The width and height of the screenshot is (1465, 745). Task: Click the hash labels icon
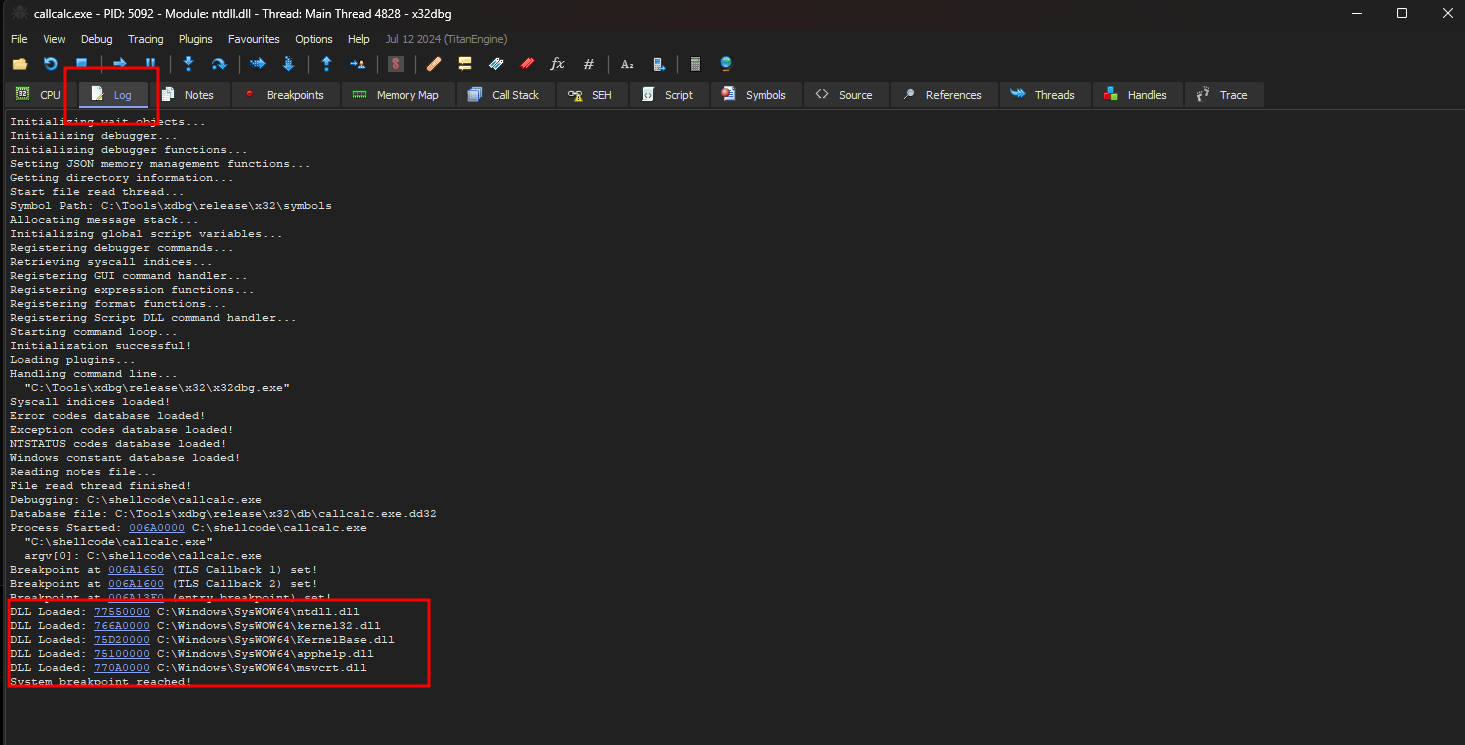click(588, 64)
